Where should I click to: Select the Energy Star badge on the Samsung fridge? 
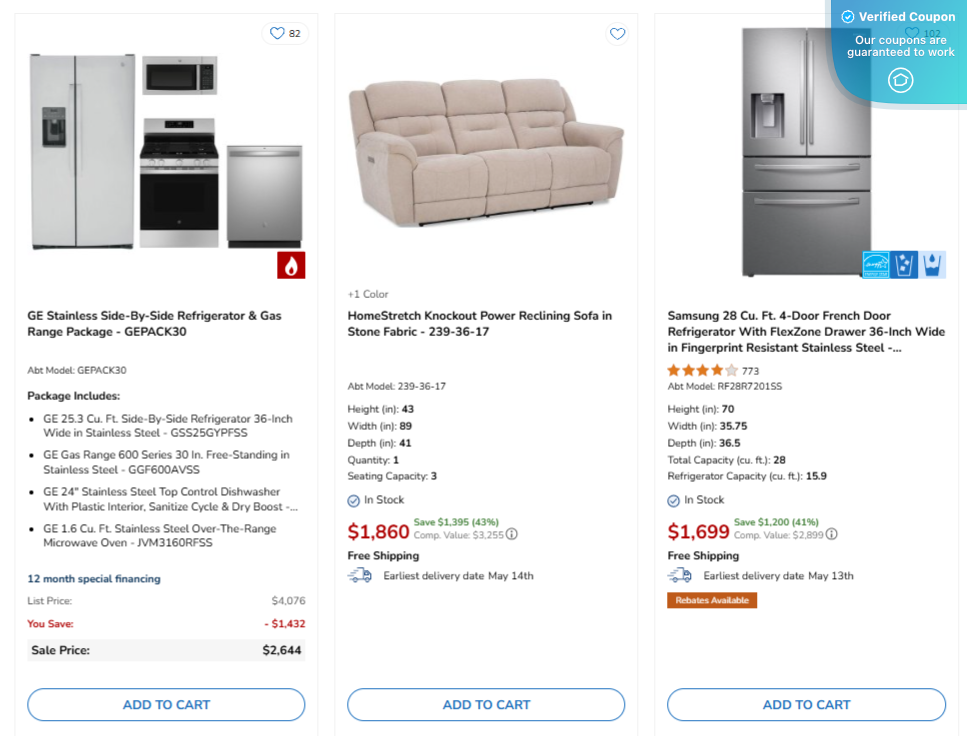point(876,264)
